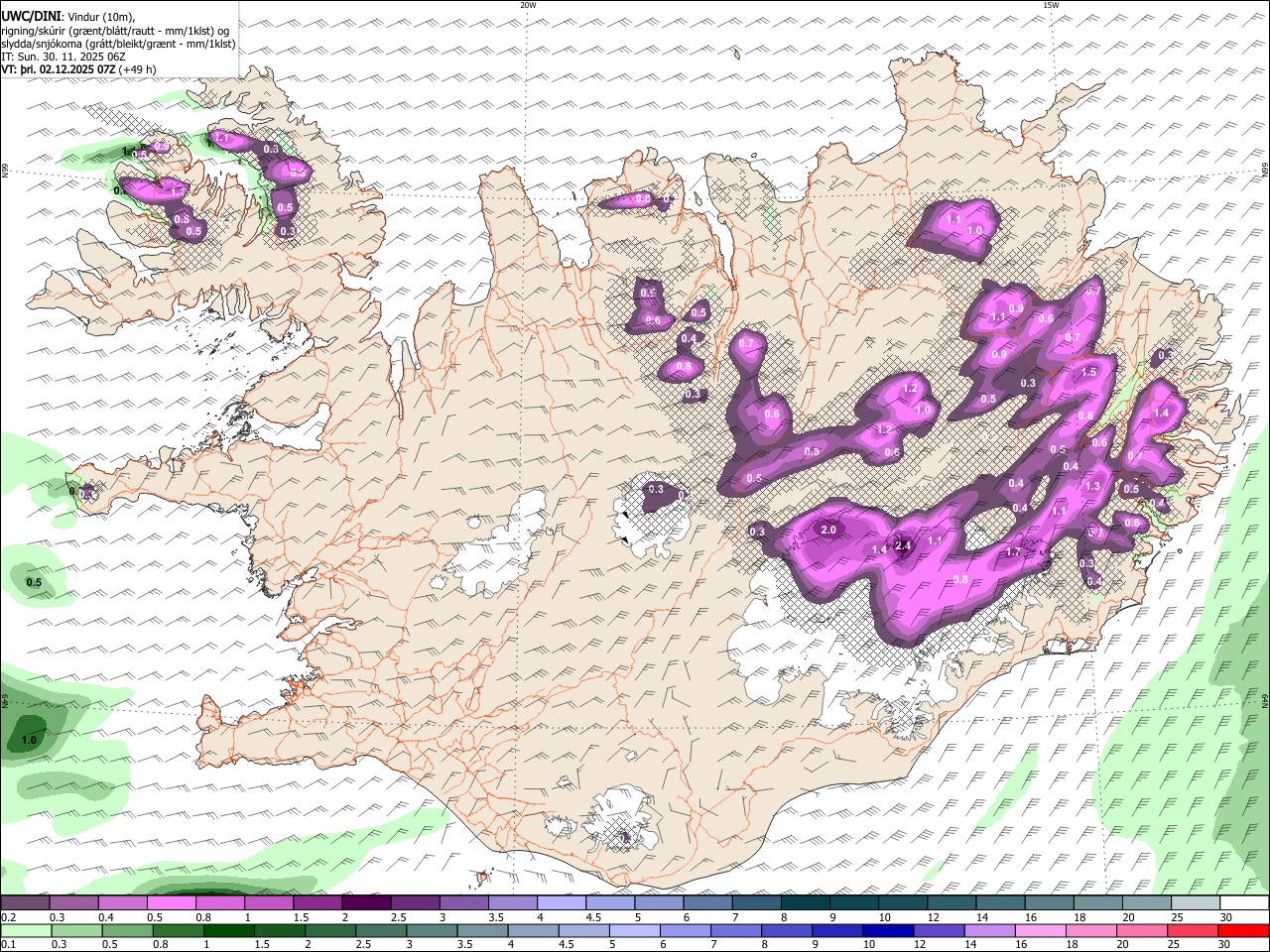The height and width of the screenshot is (952, 1270).
Task: Pick the medium green 0.5–0.8 rain legend swatch
Action: (127, 931)
